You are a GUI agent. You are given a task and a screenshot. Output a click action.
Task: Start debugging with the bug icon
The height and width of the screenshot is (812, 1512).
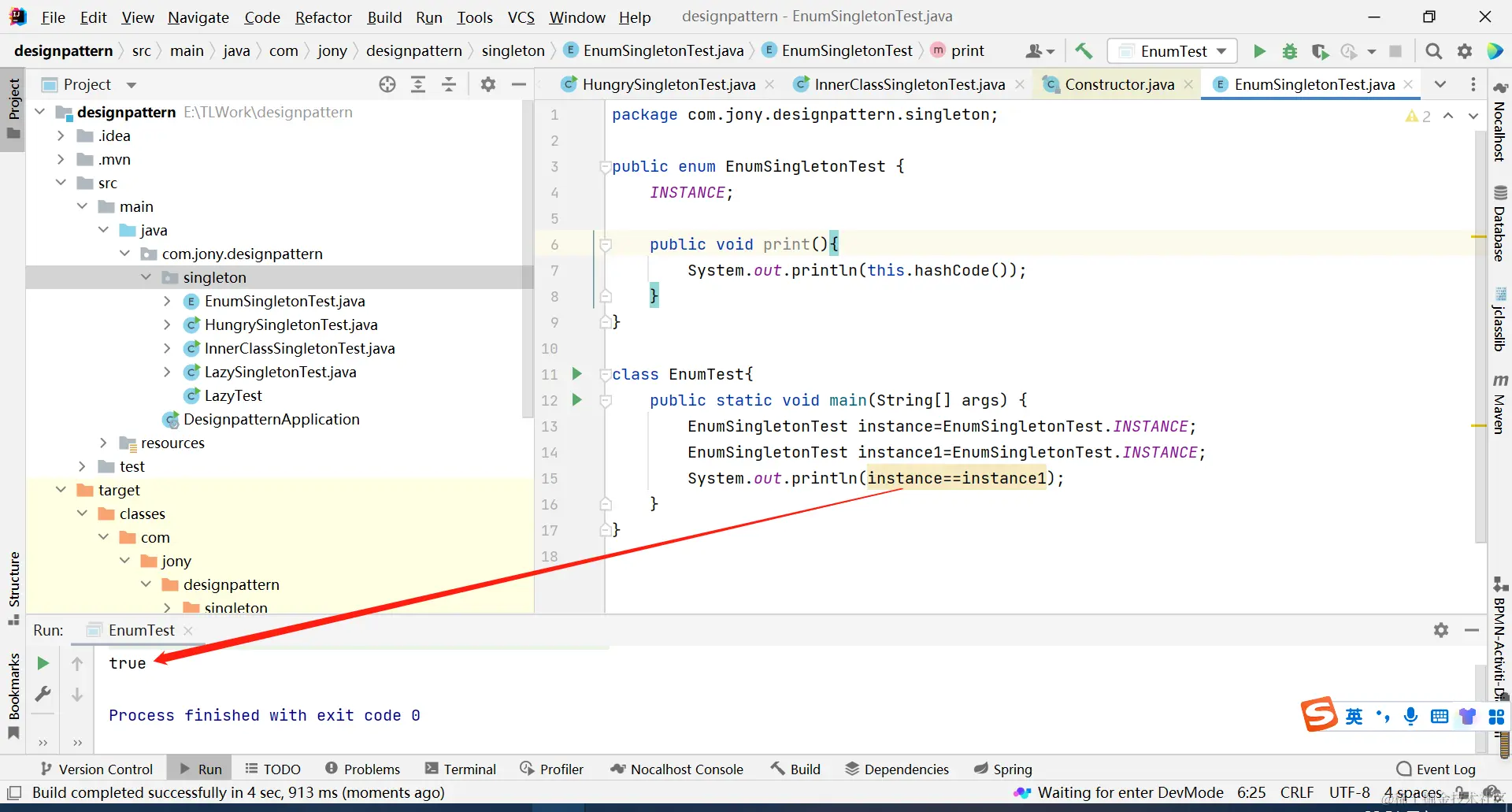(x=1290, y=51)
